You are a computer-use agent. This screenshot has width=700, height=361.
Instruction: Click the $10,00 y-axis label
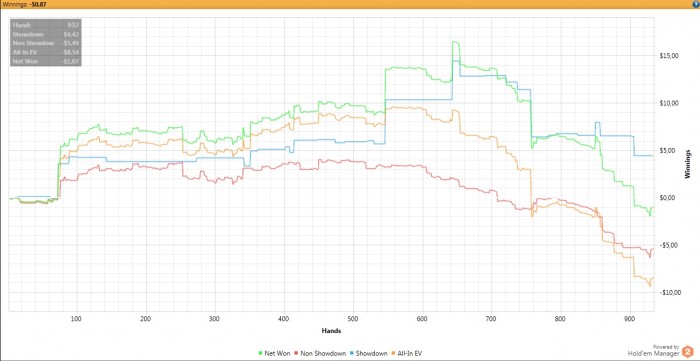(670, 103)
